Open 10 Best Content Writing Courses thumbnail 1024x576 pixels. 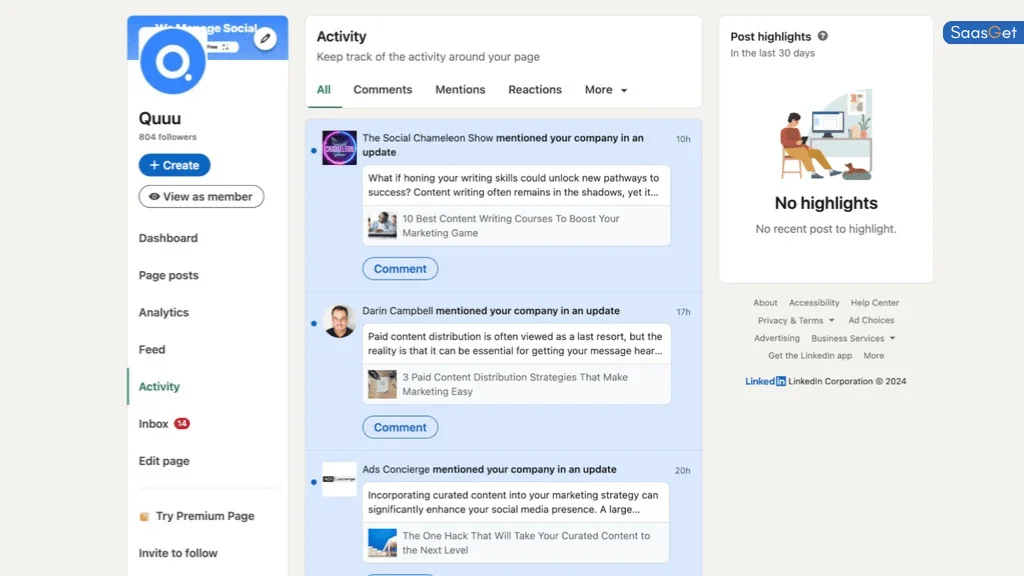[382, 225]
